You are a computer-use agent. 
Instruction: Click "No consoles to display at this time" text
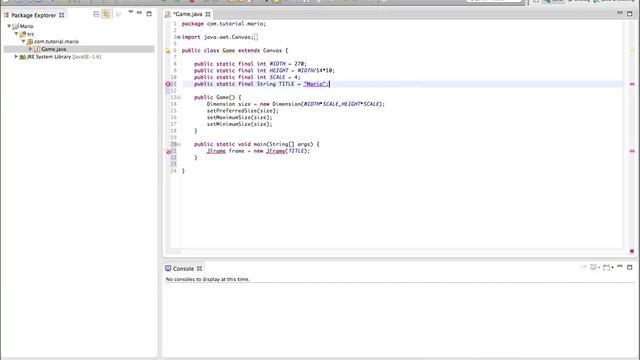coord(207,279)
